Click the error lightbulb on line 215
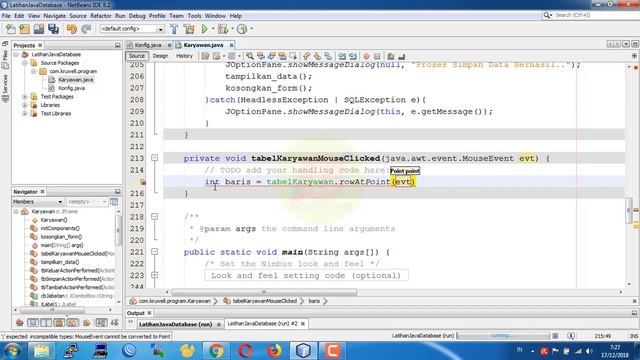Image resolution: width=640 pixels, height=360 pixels. pos(143,182)
